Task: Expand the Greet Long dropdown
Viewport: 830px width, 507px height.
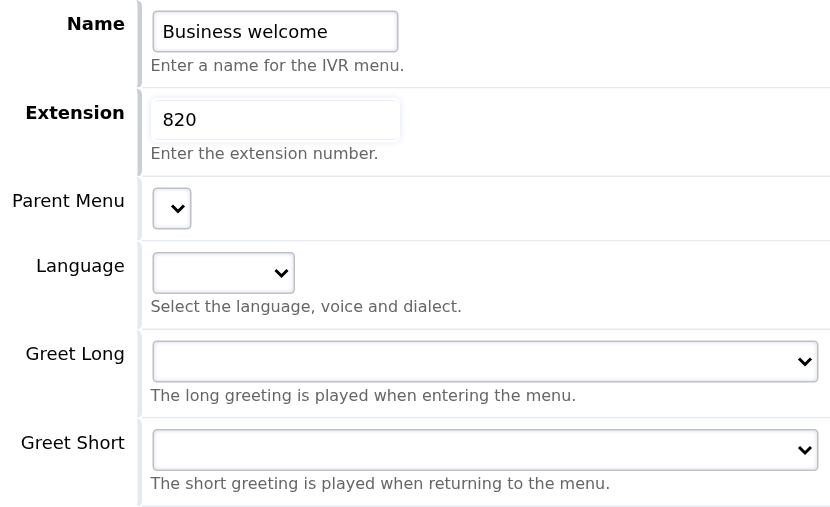Action: (485, 361)
